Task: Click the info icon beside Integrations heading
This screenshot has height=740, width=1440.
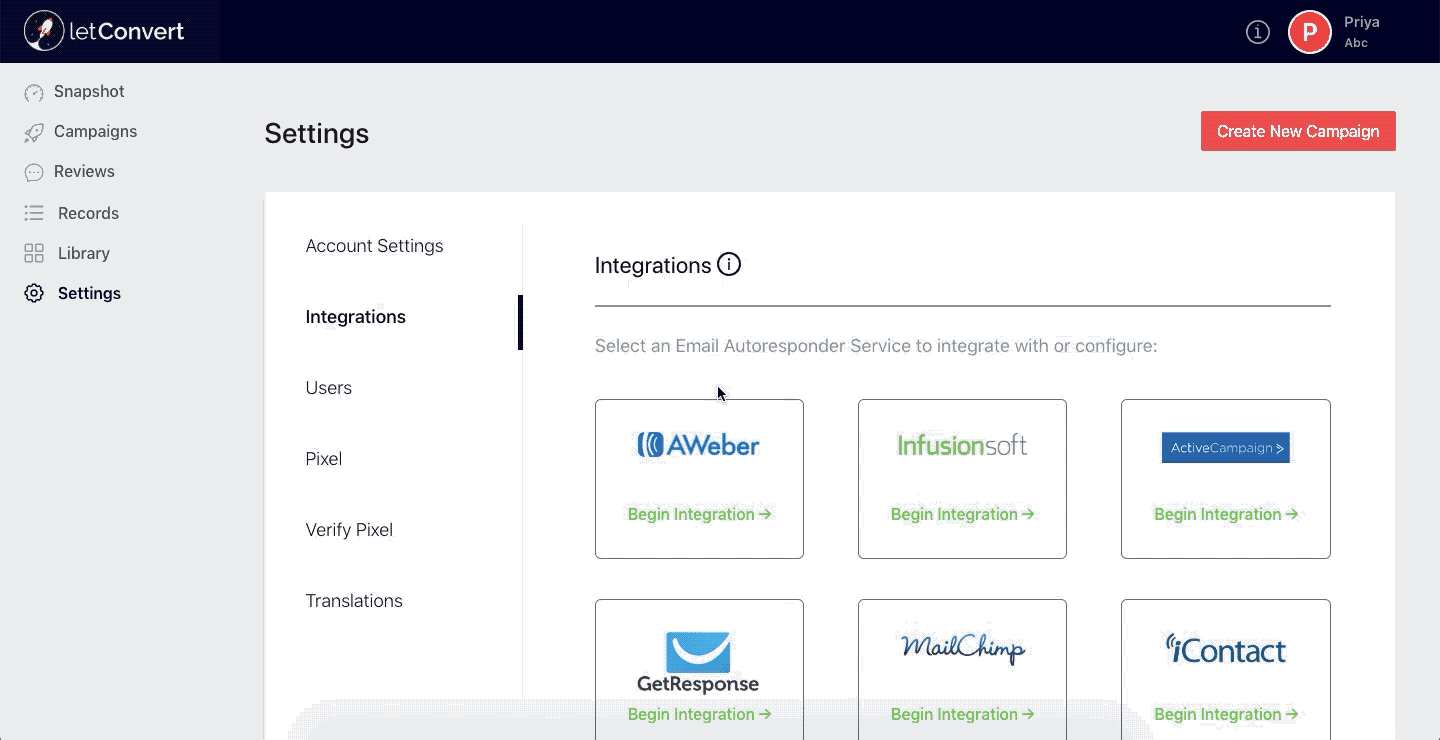Action: [729, 265]
